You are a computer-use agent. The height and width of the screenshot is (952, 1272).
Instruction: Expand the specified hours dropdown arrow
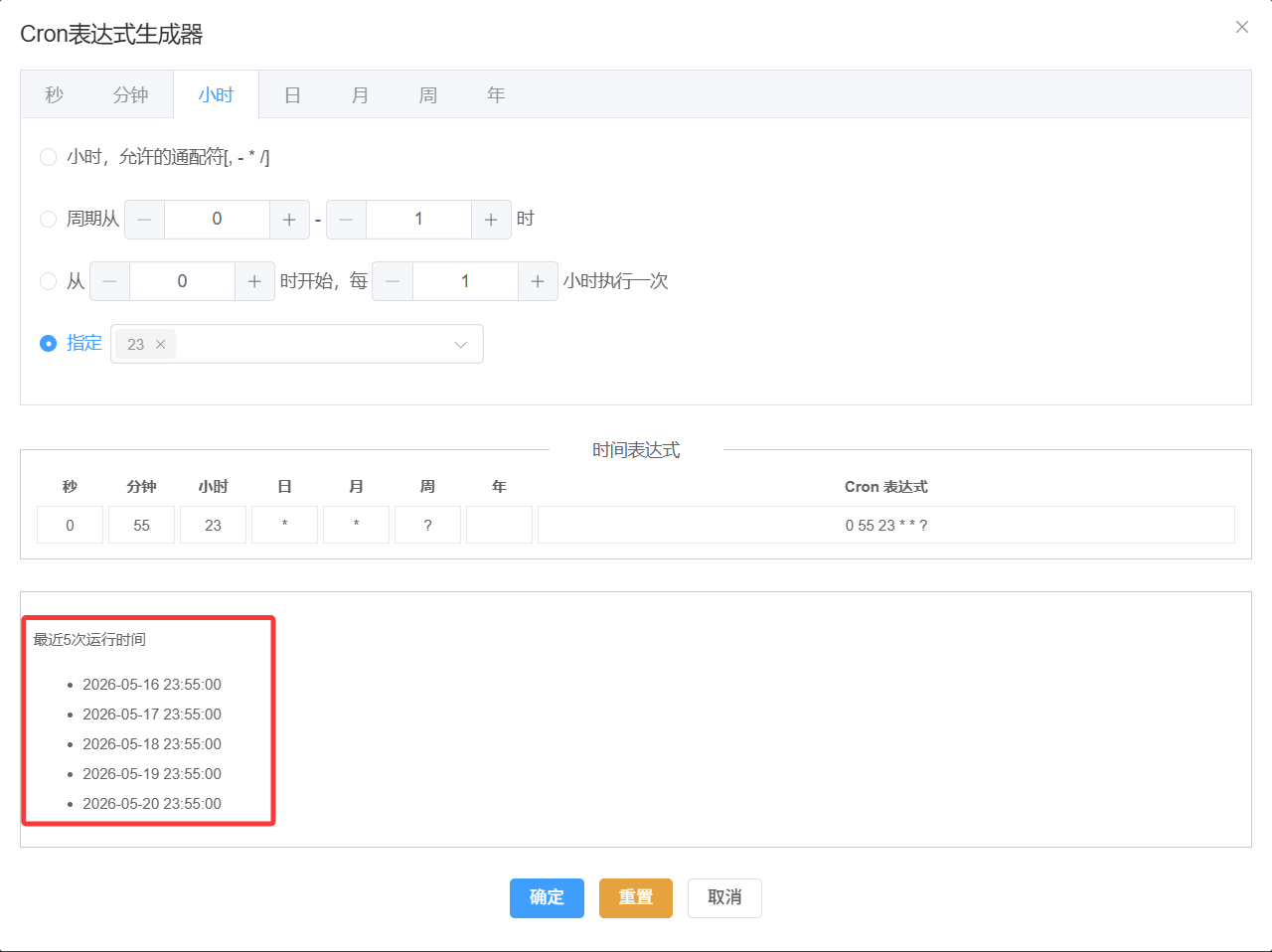(x=460, y=344)
